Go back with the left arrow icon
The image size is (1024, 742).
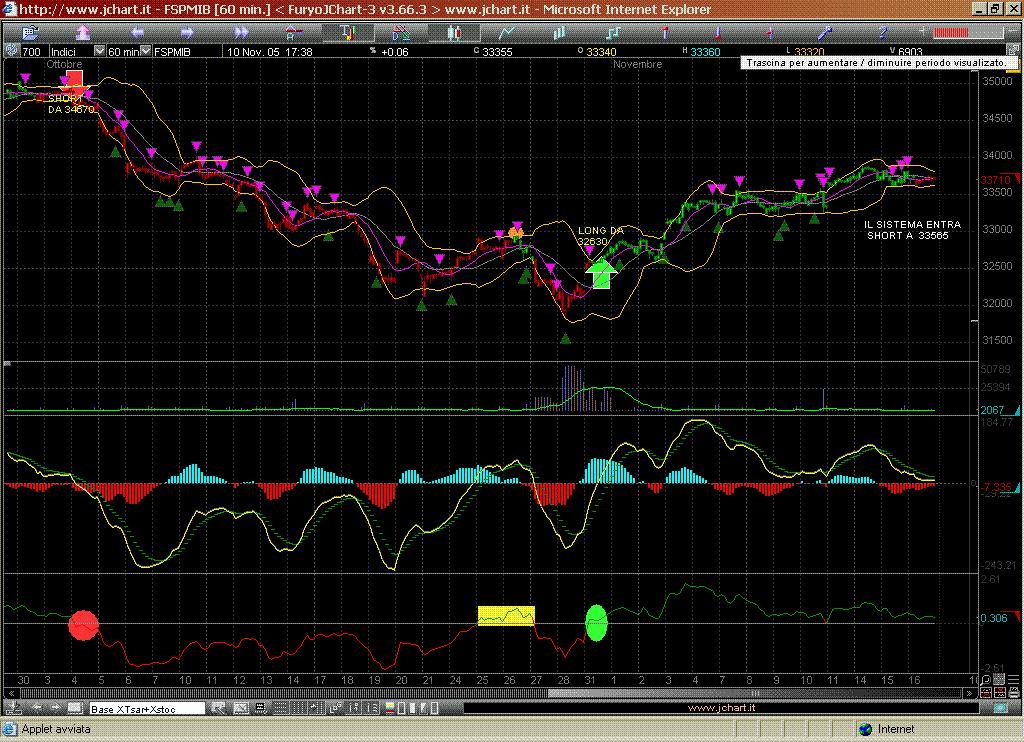pyautogui.click(x=137, y=33)
